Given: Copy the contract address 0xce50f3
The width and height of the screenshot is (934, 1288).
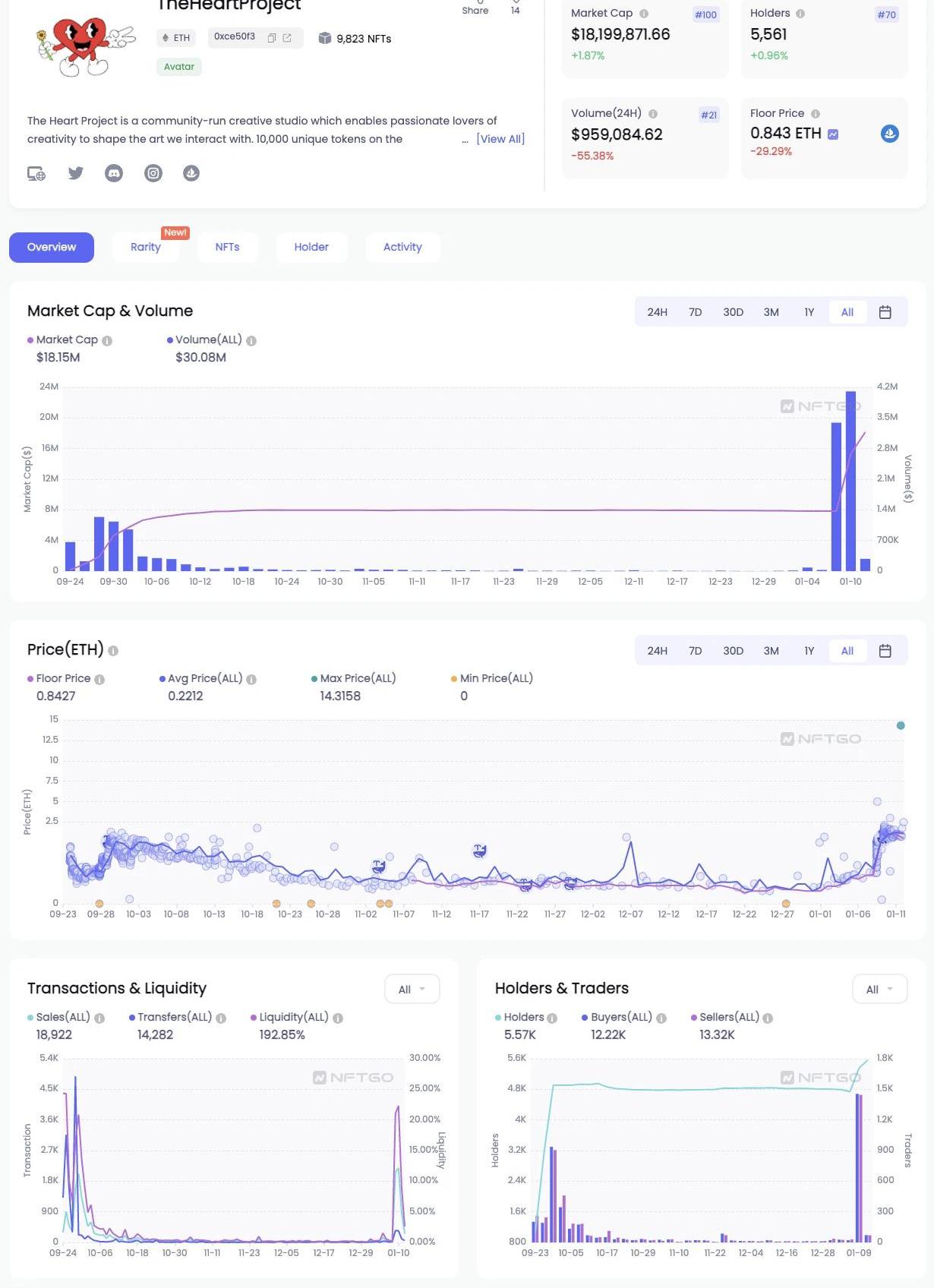Looking at the screenshot, I should (x=271, y=38).
